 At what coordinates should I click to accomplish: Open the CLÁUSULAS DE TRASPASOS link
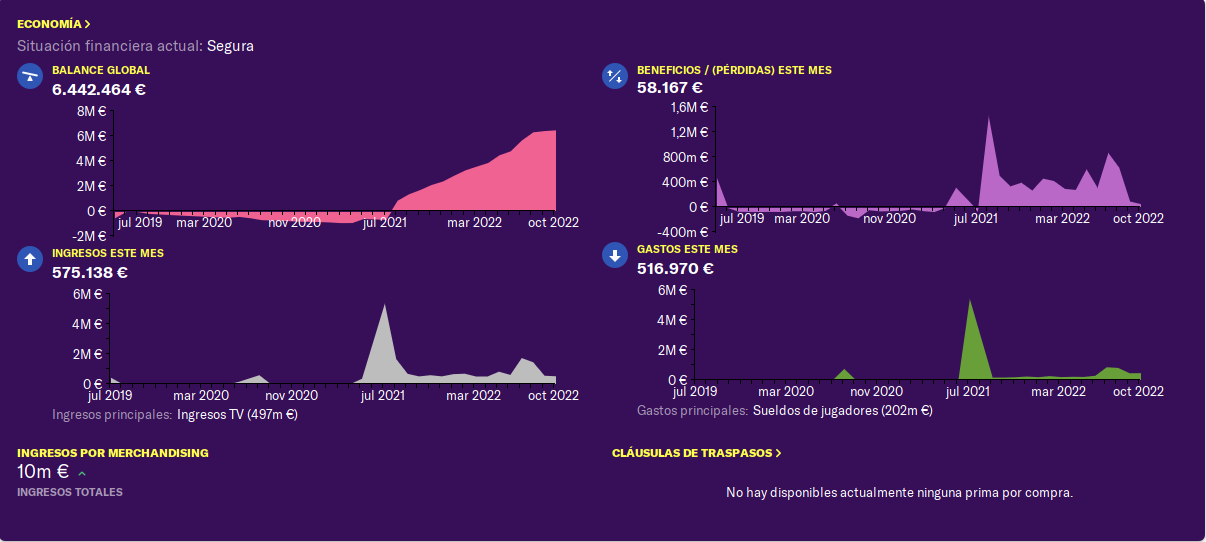pos(697,453)
